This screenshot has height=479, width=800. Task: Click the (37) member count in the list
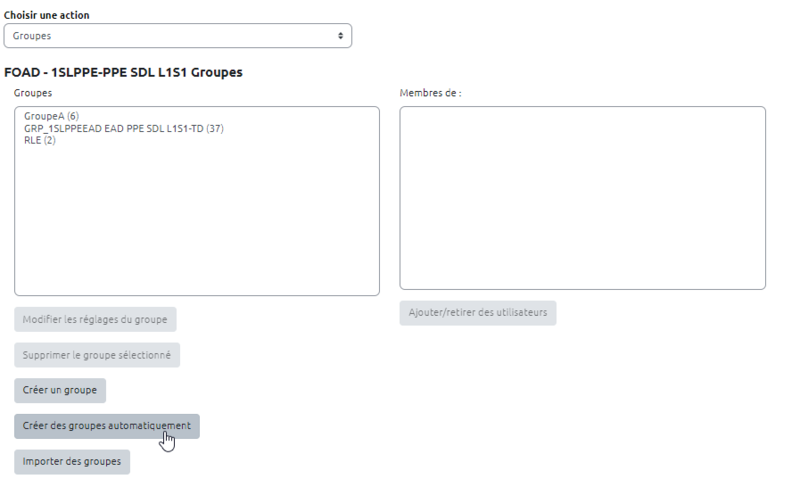point(215,129)
